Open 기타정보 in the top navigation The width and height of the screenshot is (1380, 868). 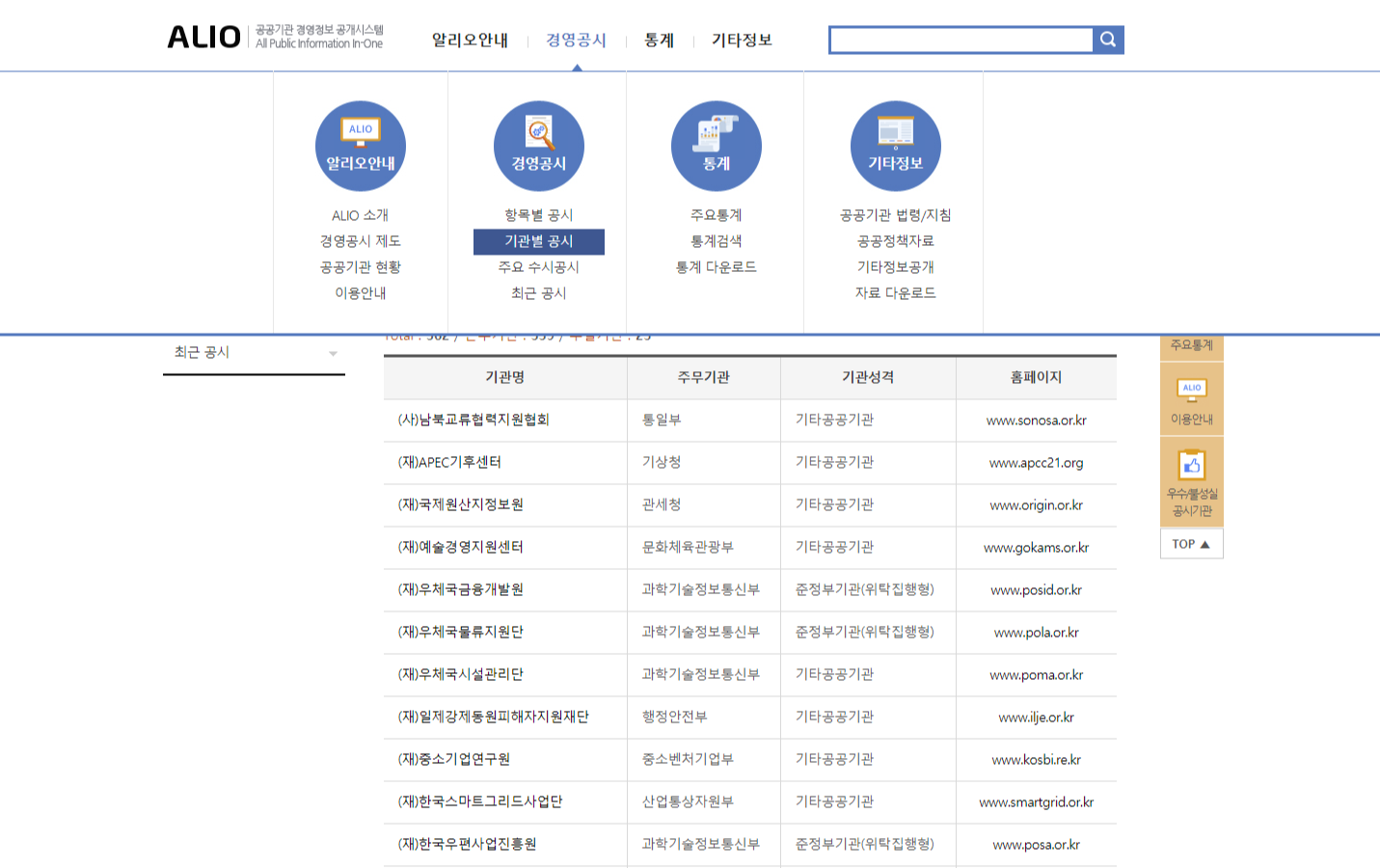click(742, 40)
